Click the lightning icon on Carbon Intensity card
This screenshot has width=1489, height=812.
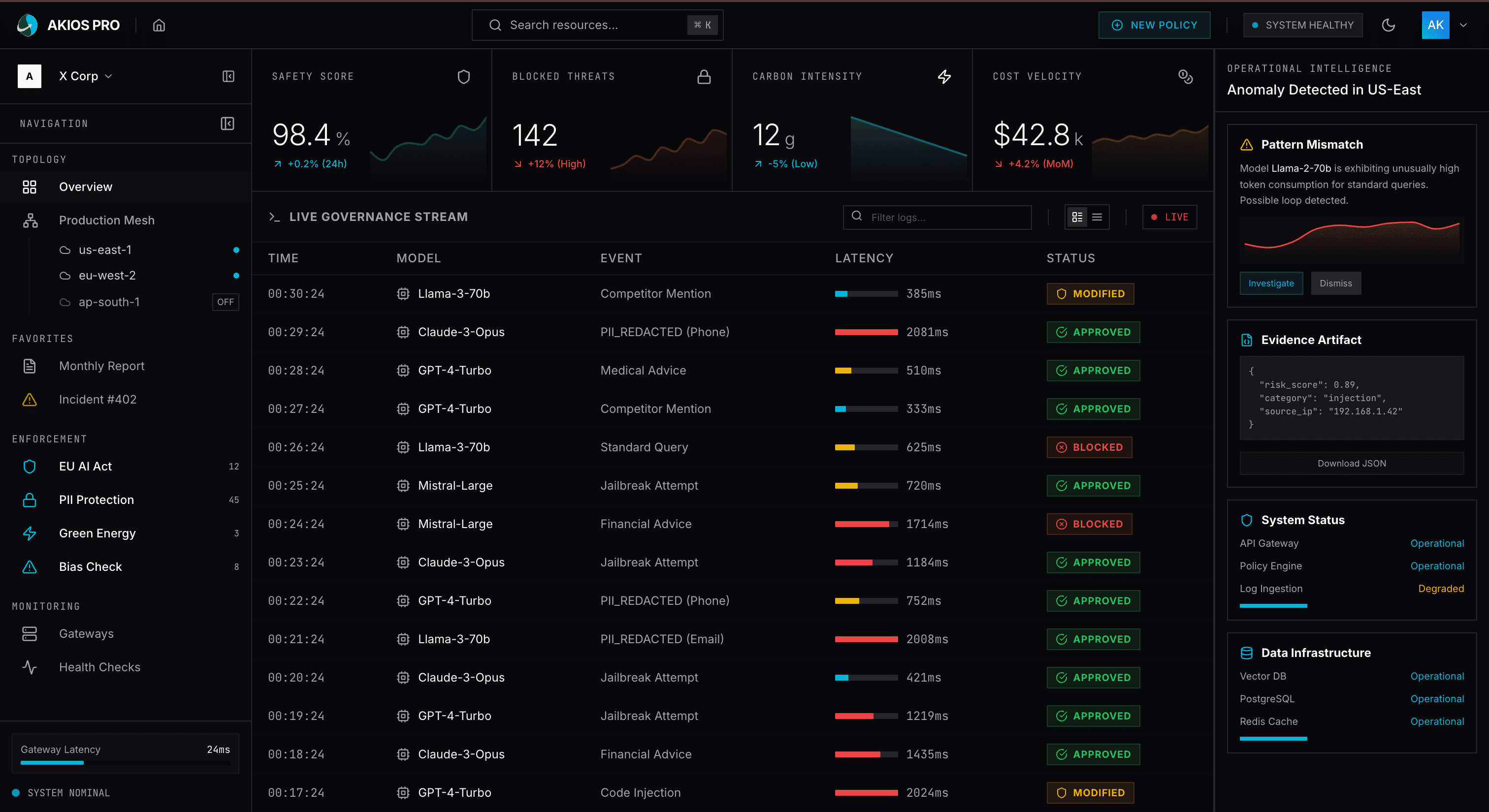click(x=944, y=76)
